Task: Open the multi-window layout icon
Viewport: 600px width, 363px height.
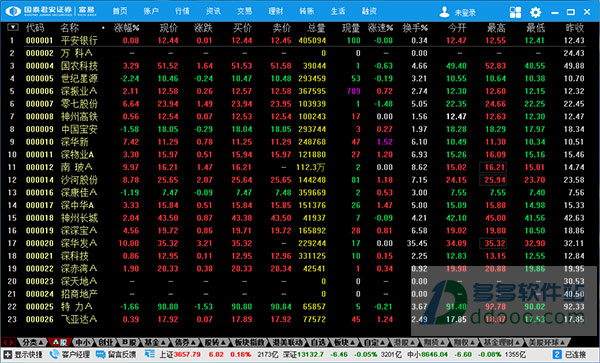Action: pyautogui.click(x=515, y=12)
